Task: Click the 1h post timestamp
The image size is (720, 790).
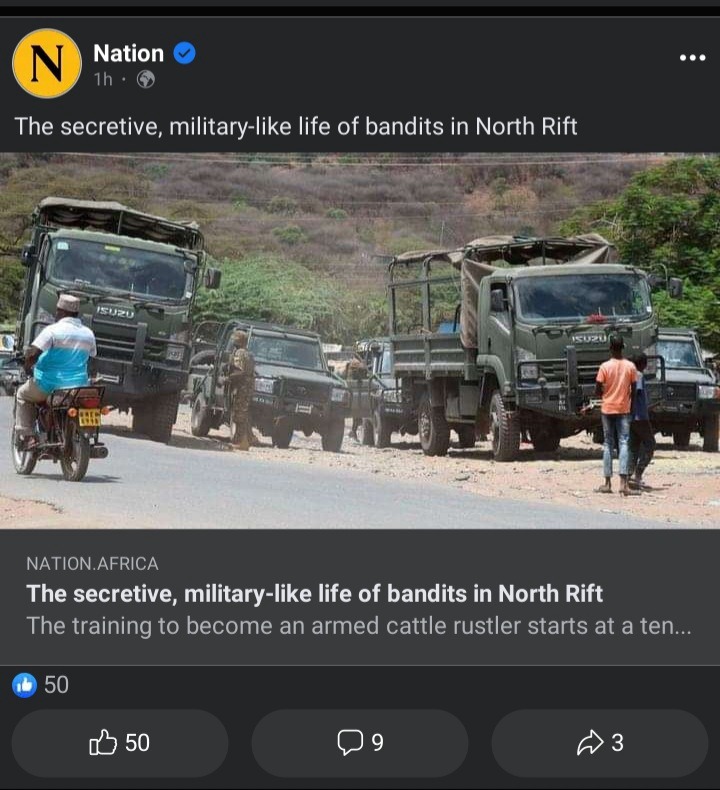Action: [103, 80]
